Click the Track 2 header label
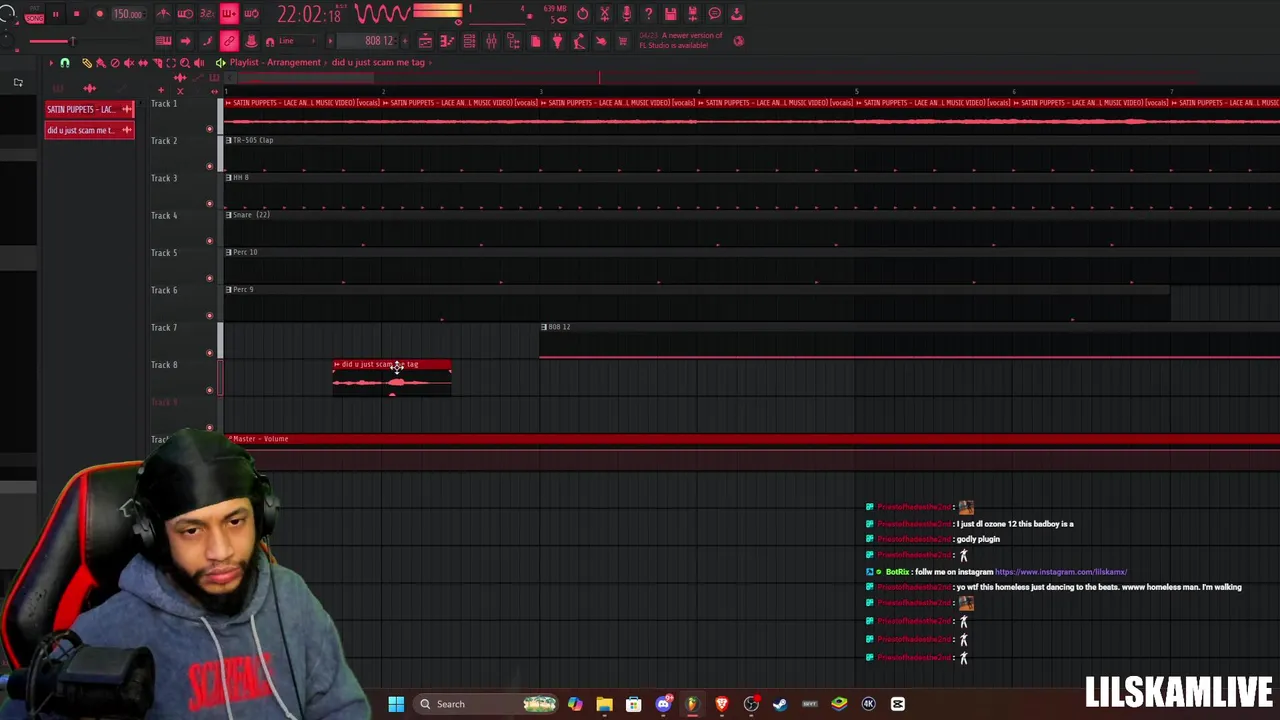Viewport: 1280px width, 720px height. (164, 141)
